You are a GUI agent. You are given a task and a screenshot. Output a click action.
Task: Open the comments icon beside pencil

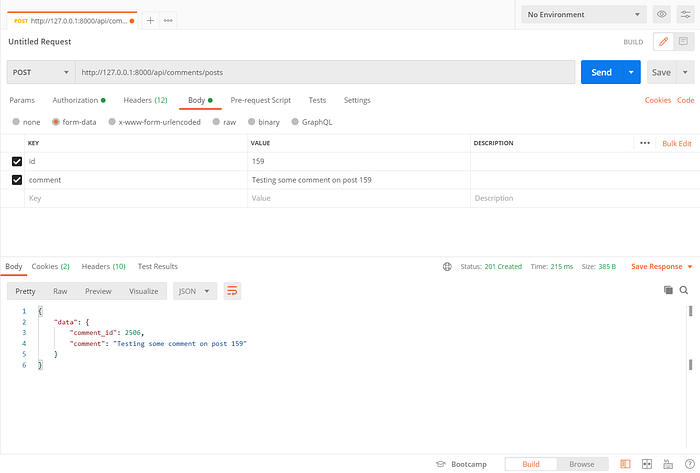coord(683,41)
